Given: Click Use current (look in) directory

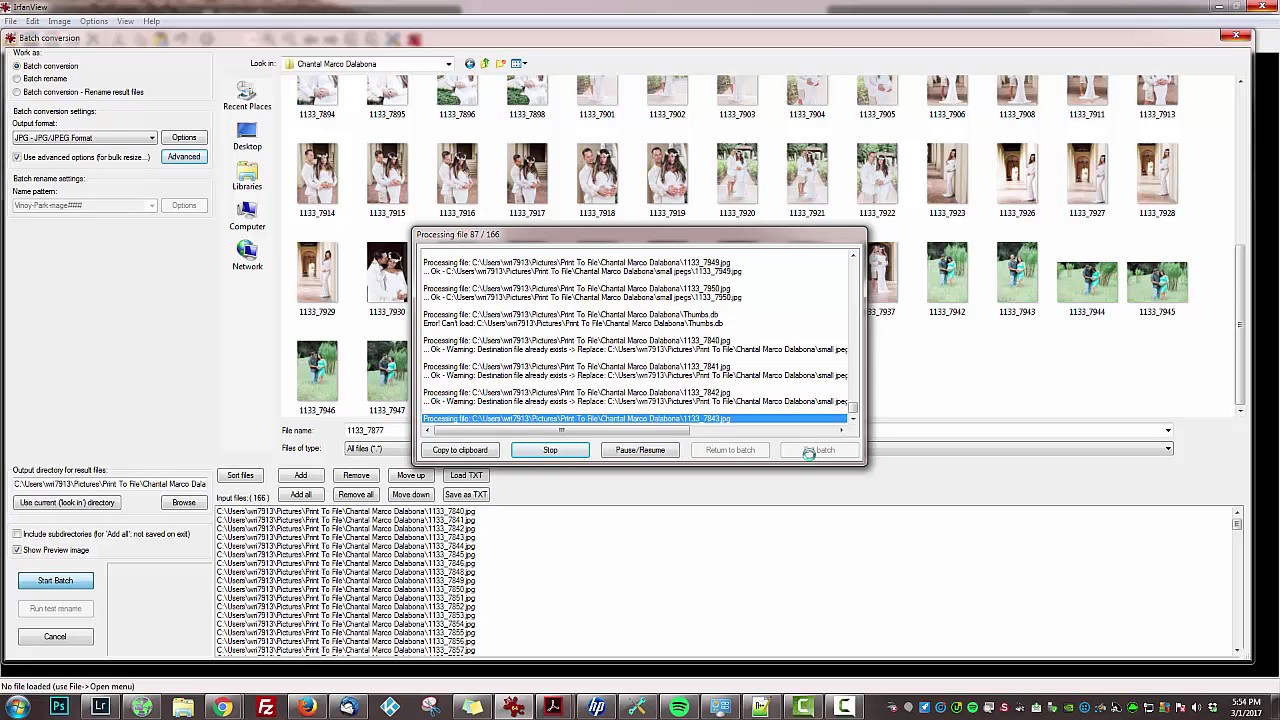Looking at the screenshot, I should [x=68, y=503].
